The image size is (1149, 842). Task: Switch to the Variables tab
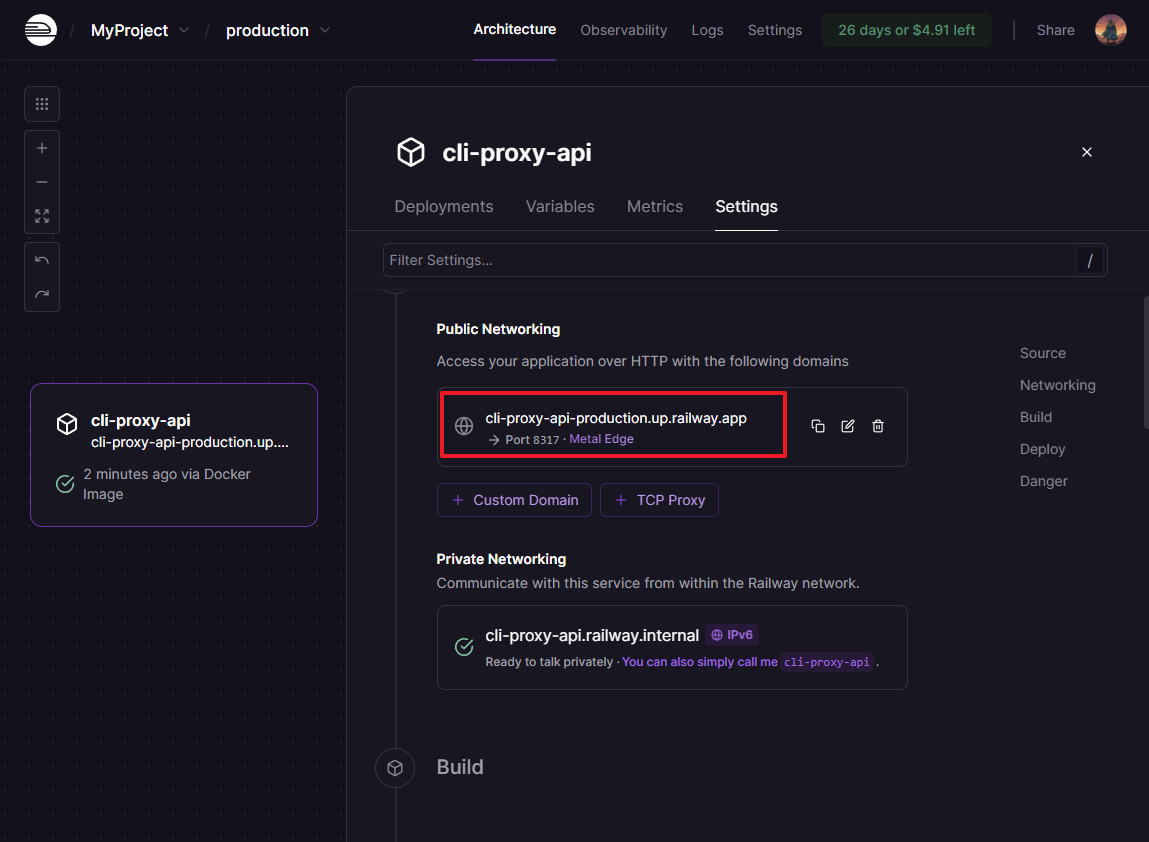(x=560, y=206)
